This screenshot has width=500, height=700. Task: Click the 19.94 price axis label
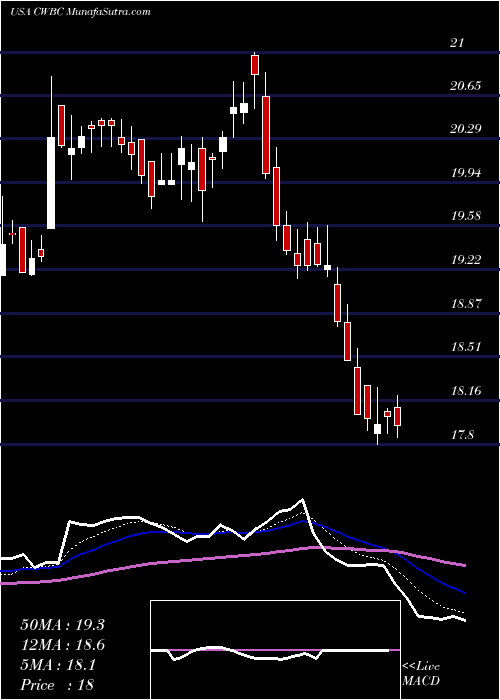466,173
